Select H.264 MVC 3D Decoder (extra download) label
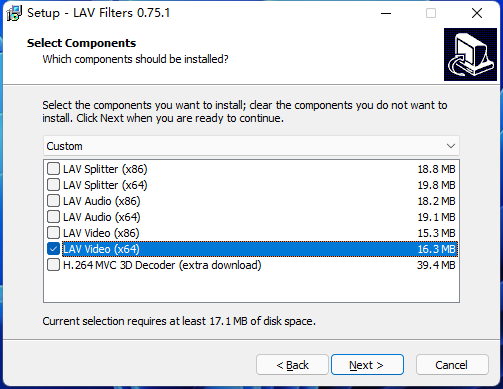 (x=162, y=265)
